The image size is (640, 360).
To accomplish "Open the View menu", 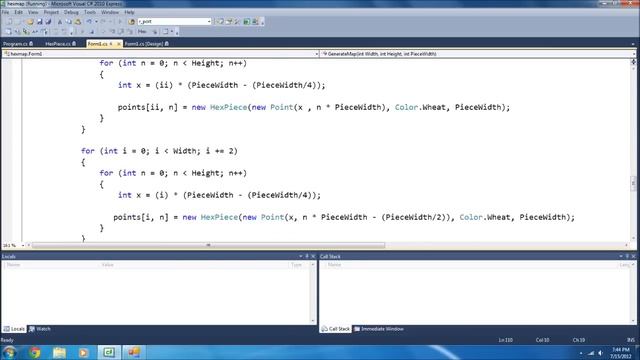I will pyautogui.click(x=33, y=12).
